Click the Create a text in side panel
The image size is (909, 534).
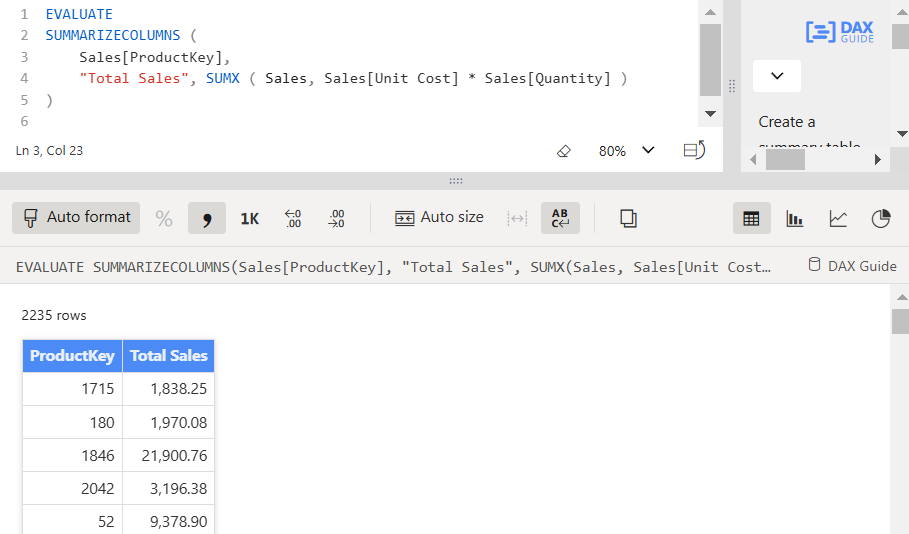787,122
